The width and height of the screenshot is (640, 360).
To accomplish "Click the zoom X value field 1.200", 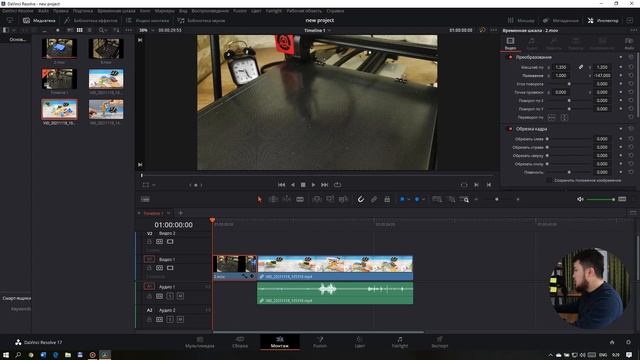I will [561, 67].
